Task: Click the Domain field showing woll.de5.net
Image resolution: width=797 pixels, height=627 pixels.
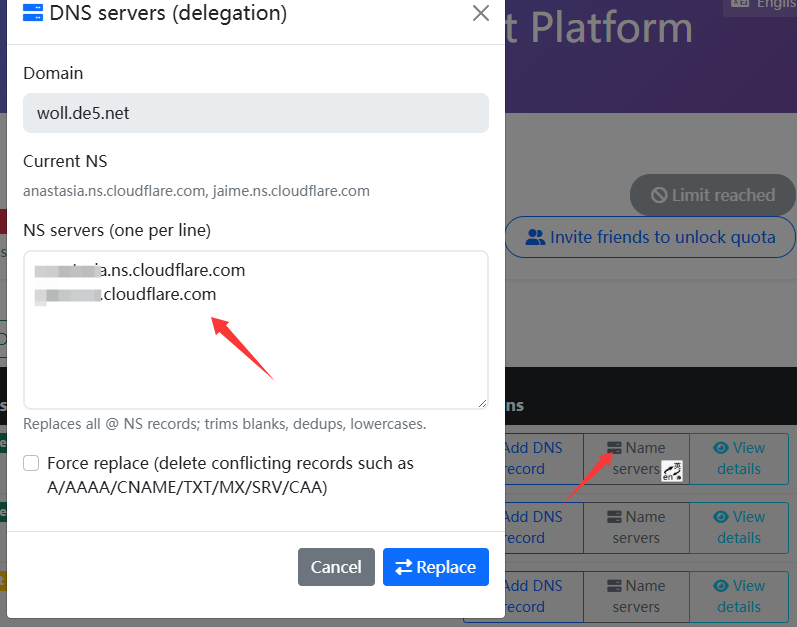Action: point(255,113)
